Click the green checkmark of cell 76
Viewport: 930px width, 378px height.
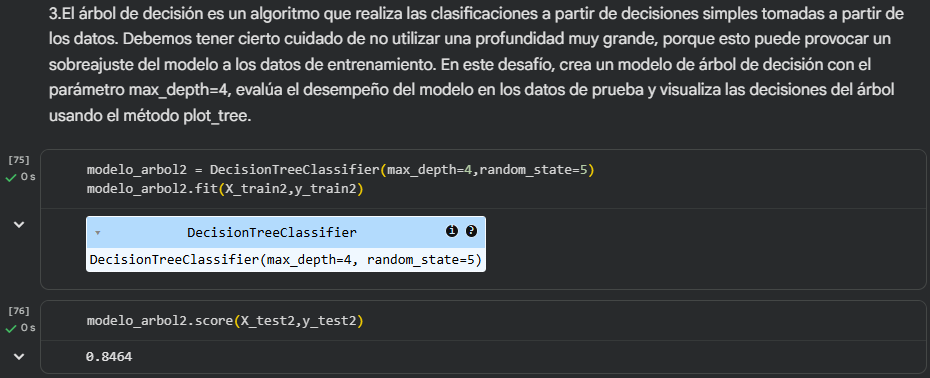click(x=11, y=328)
